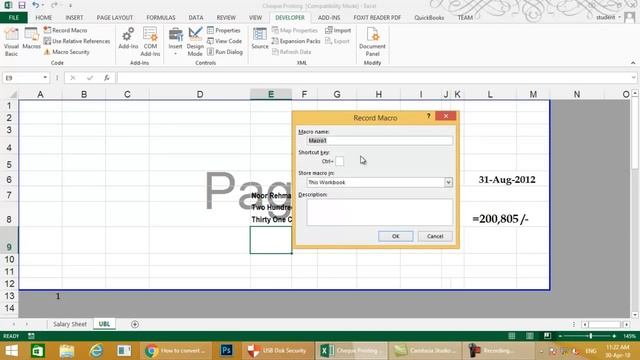Viewport: 640px width, 360px height.
Task: Click the Select All corner triangle
Action: 13,95
